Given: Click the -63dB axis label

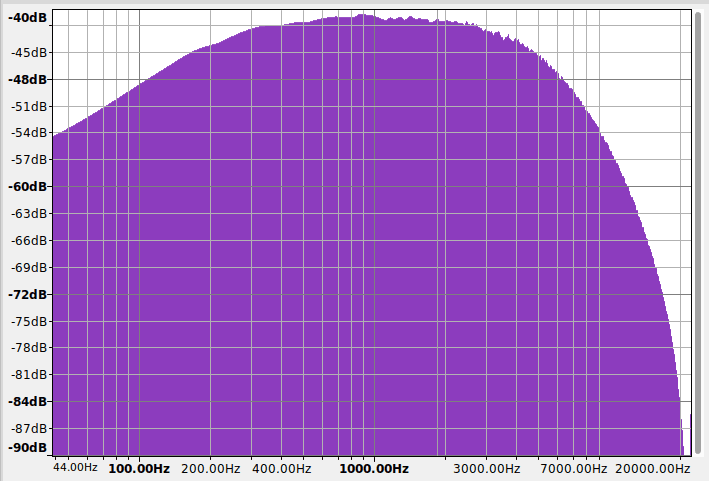Looking at the screenshot, I should tap(29, 213).
